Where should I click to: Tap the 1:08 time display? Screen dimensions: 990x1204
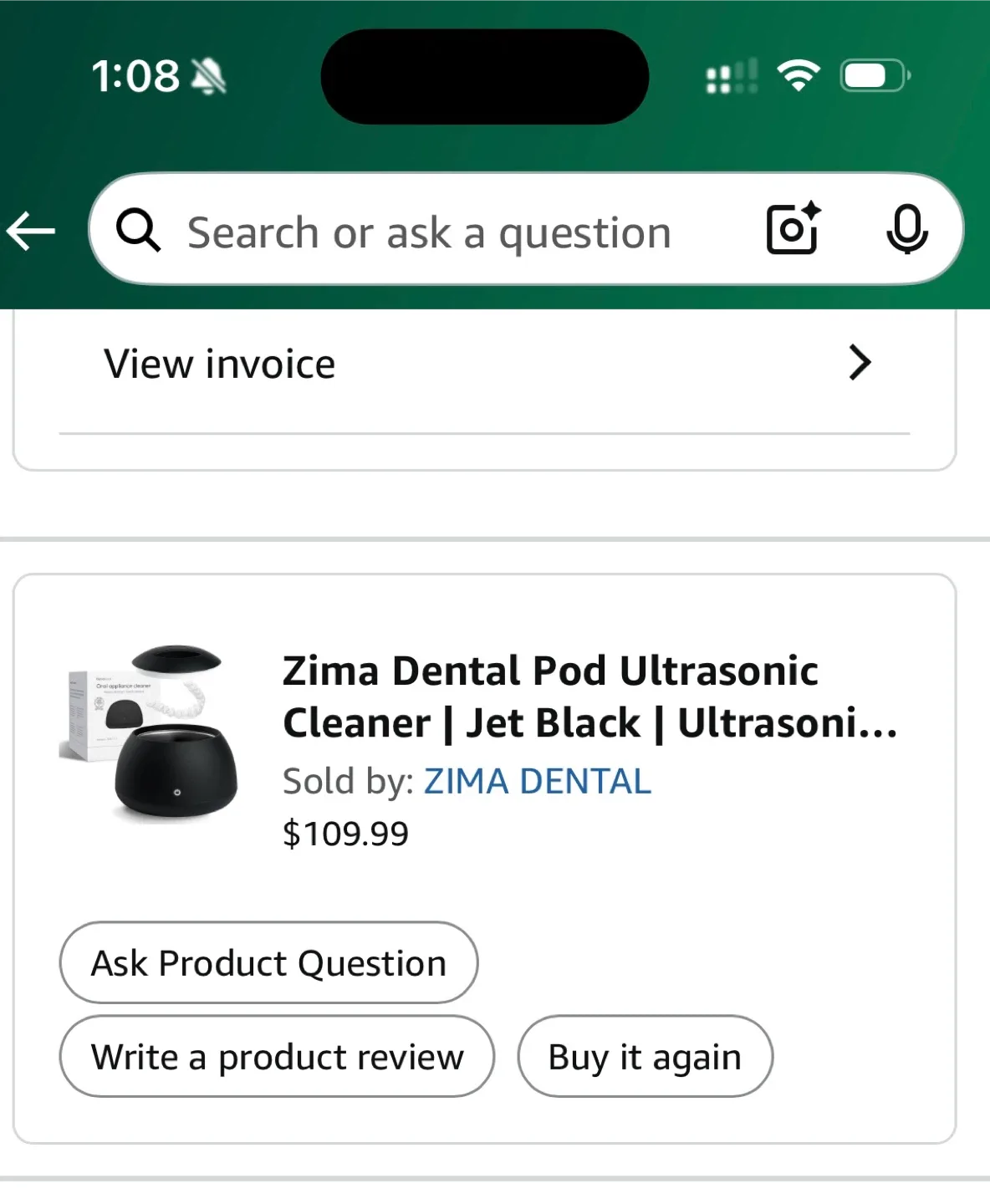[135, 75]
